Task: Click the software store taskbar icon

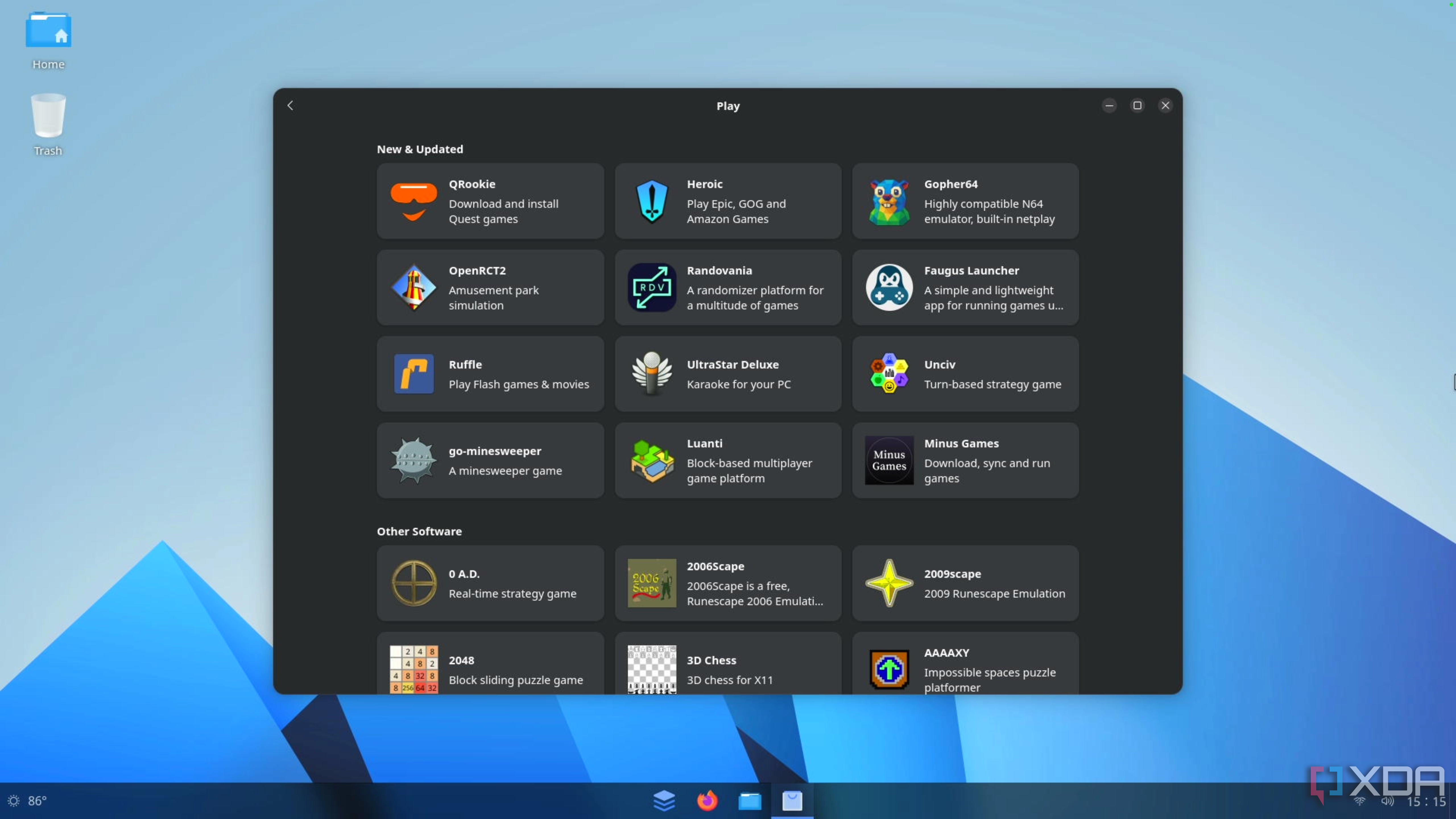Action: [793, 801]
